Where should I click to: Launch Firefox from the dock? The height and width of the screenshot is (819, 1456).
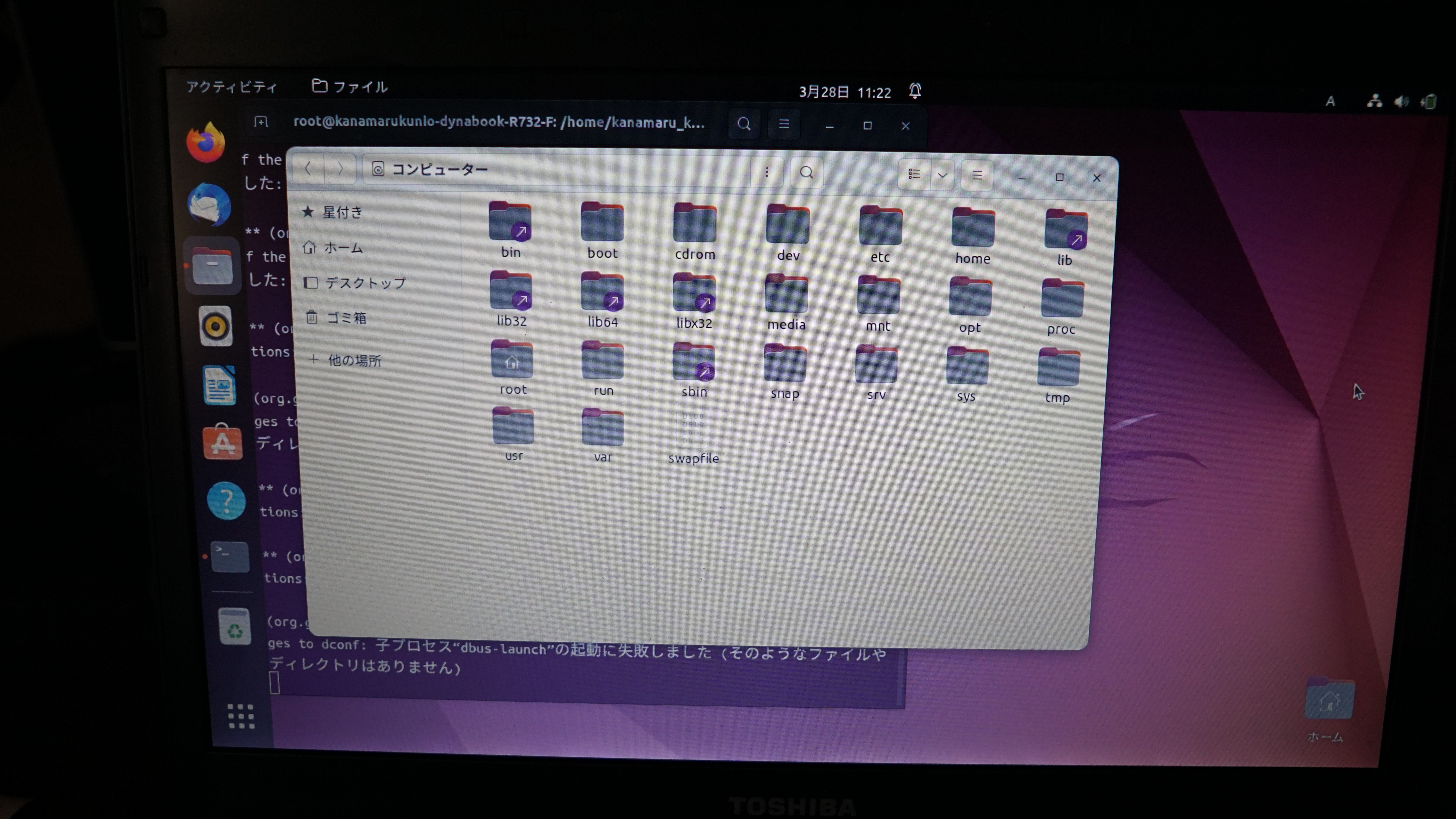pos(206,142)
